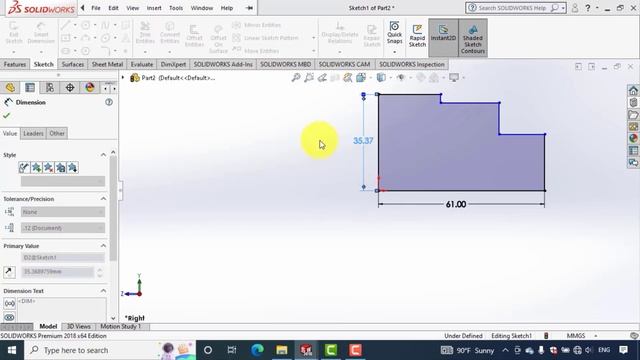
Task: Open Custom Properties task pane icon
Action: pyautogui.click(x=633, y=151)
